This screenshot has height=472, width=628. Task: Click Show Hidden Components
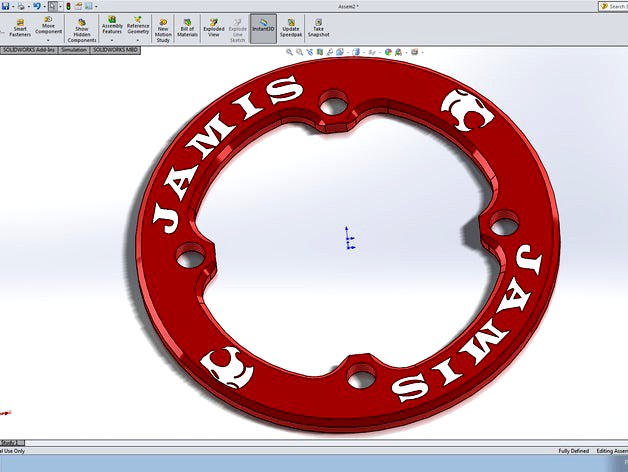point(82,29)
